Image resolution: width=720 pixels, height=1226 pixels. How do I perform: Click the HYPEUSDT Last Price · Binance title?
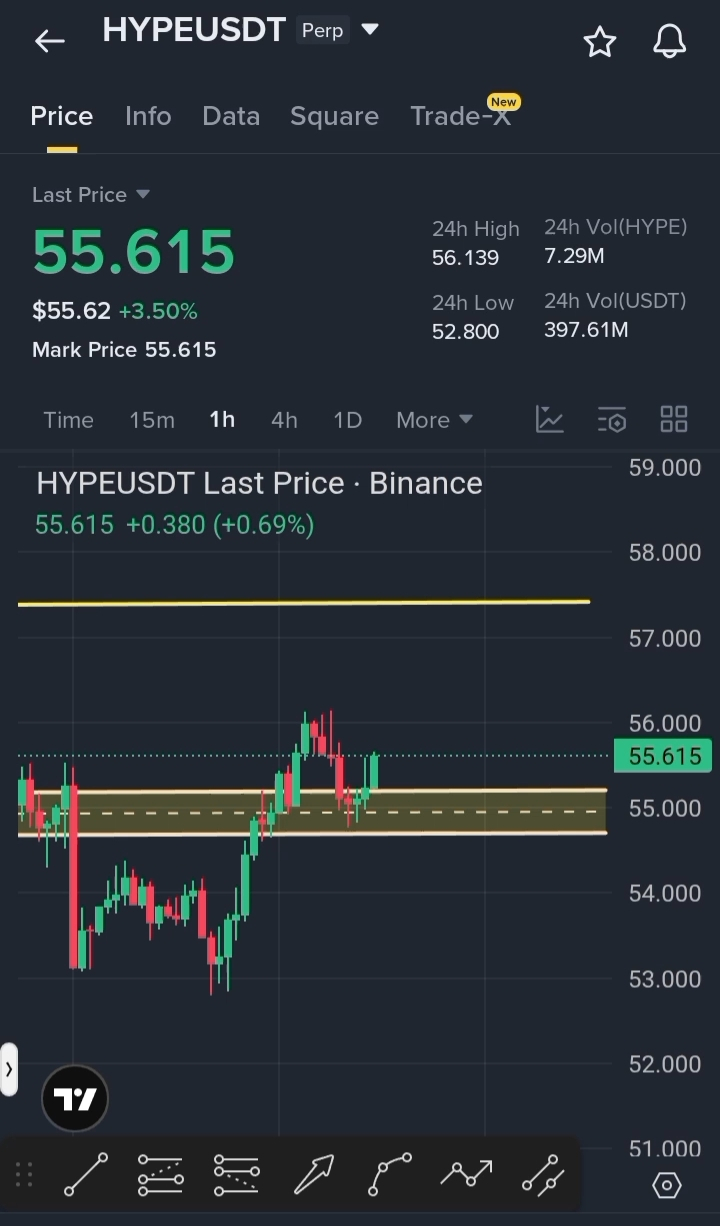(259, 484)
